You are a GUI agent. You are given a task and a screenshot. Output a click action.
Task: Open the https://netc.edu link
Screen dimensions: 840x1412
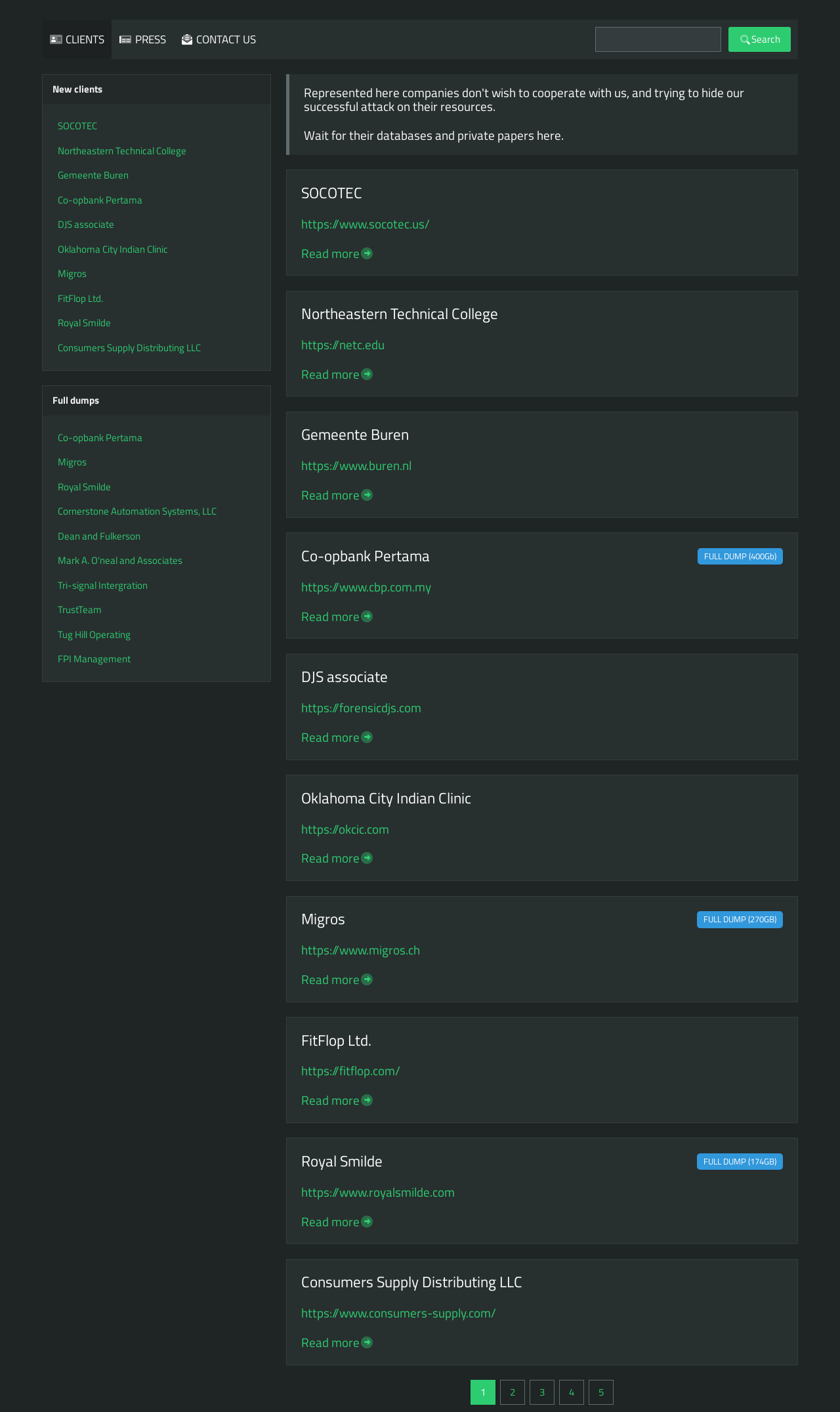pos(343,345)
